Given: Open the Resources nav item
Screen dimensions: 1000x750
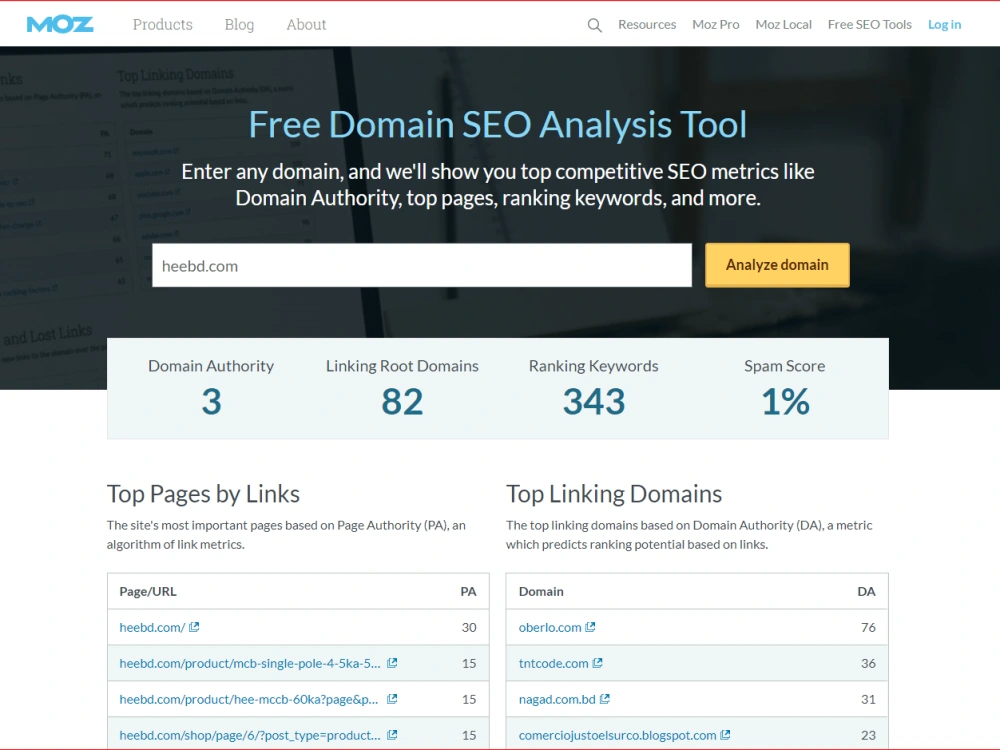Looking at the screenshot, I should click(647, 24).
